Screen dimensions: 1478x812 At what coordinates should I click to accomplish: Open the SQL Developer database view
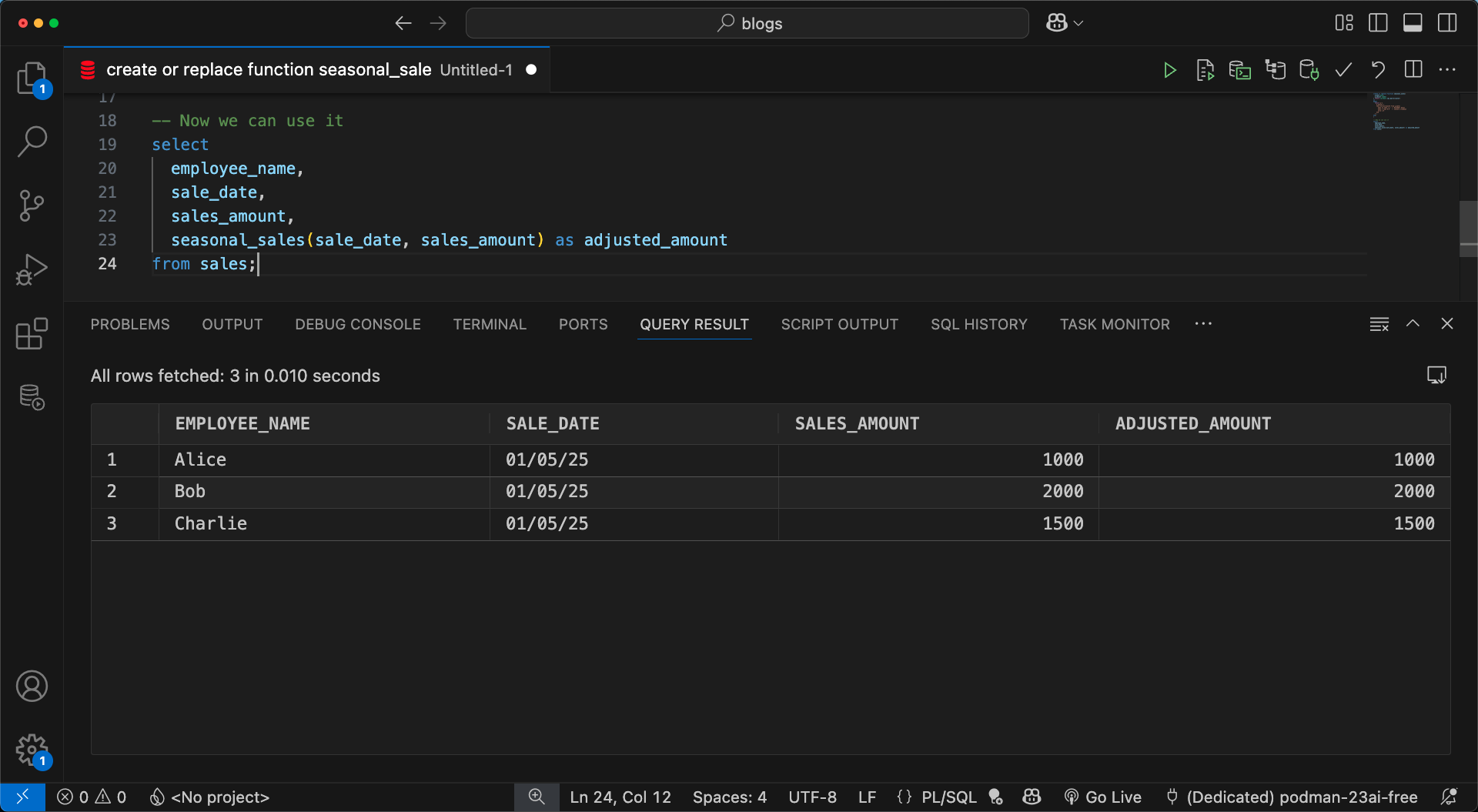(x=32, y=397)
